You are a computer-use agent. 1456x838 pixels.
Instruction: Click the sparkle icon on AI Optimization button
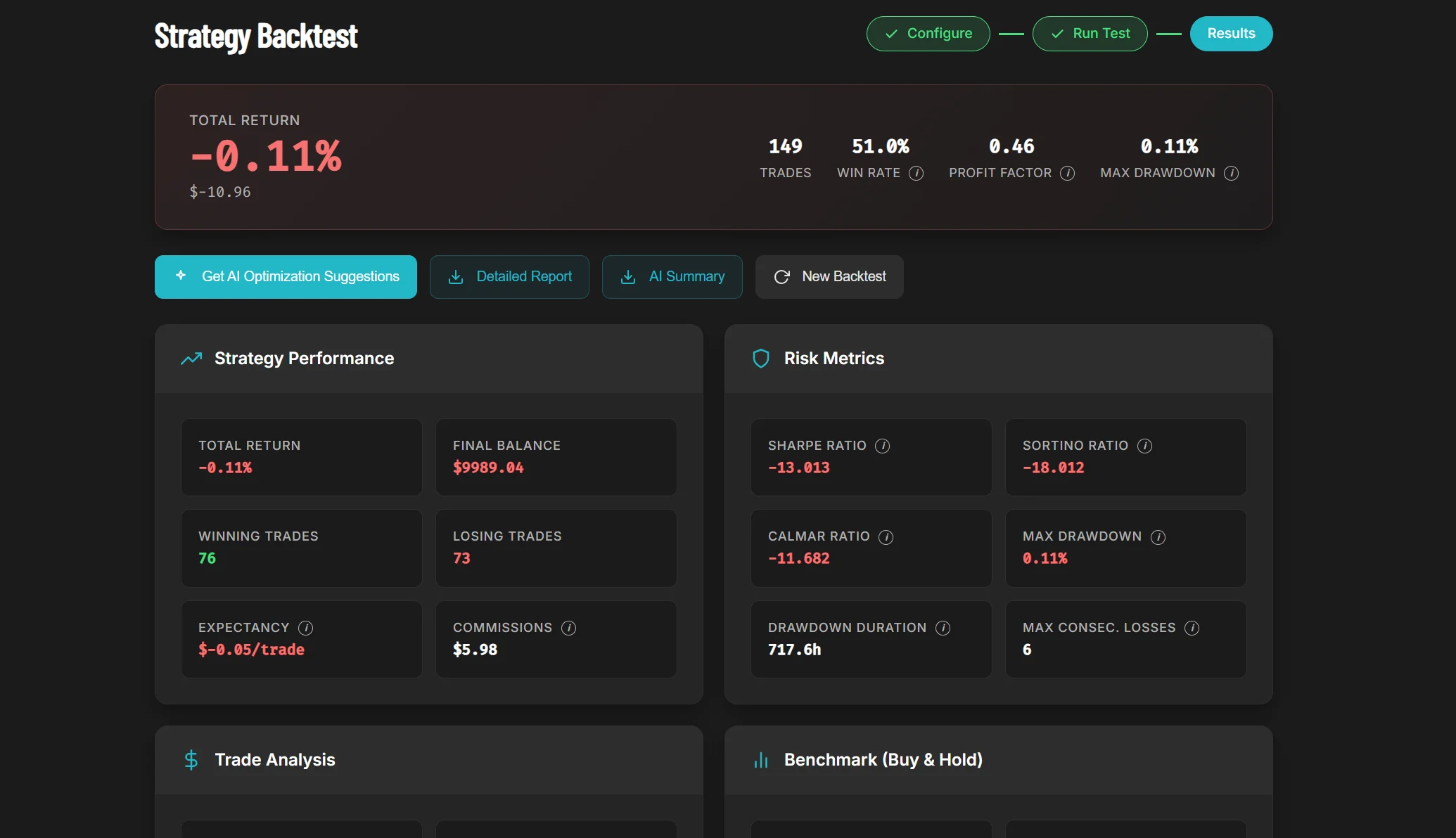coord(181,277)
